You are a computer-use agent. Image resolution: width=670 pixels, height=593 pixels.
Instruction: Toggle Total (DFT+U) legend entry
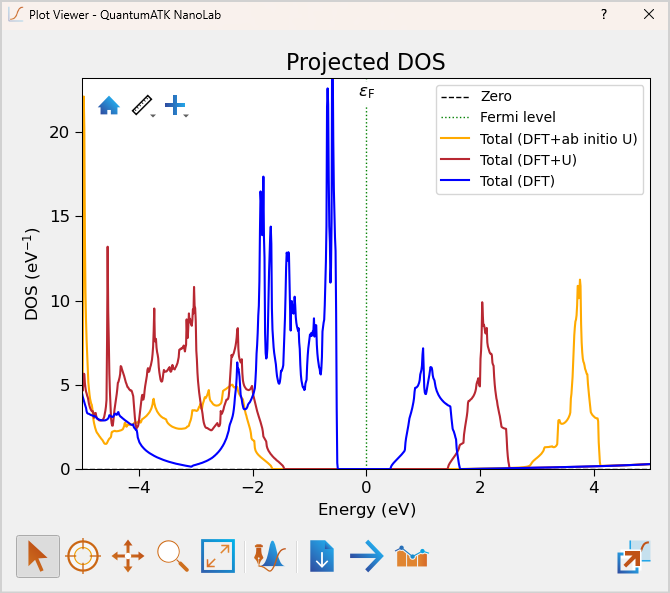[x=528, y=160]
